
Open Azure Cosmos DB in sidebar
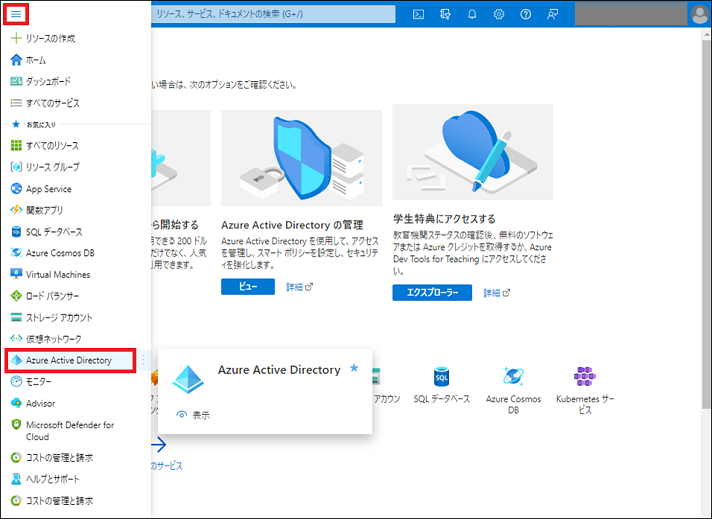click(x=60, y=253)
